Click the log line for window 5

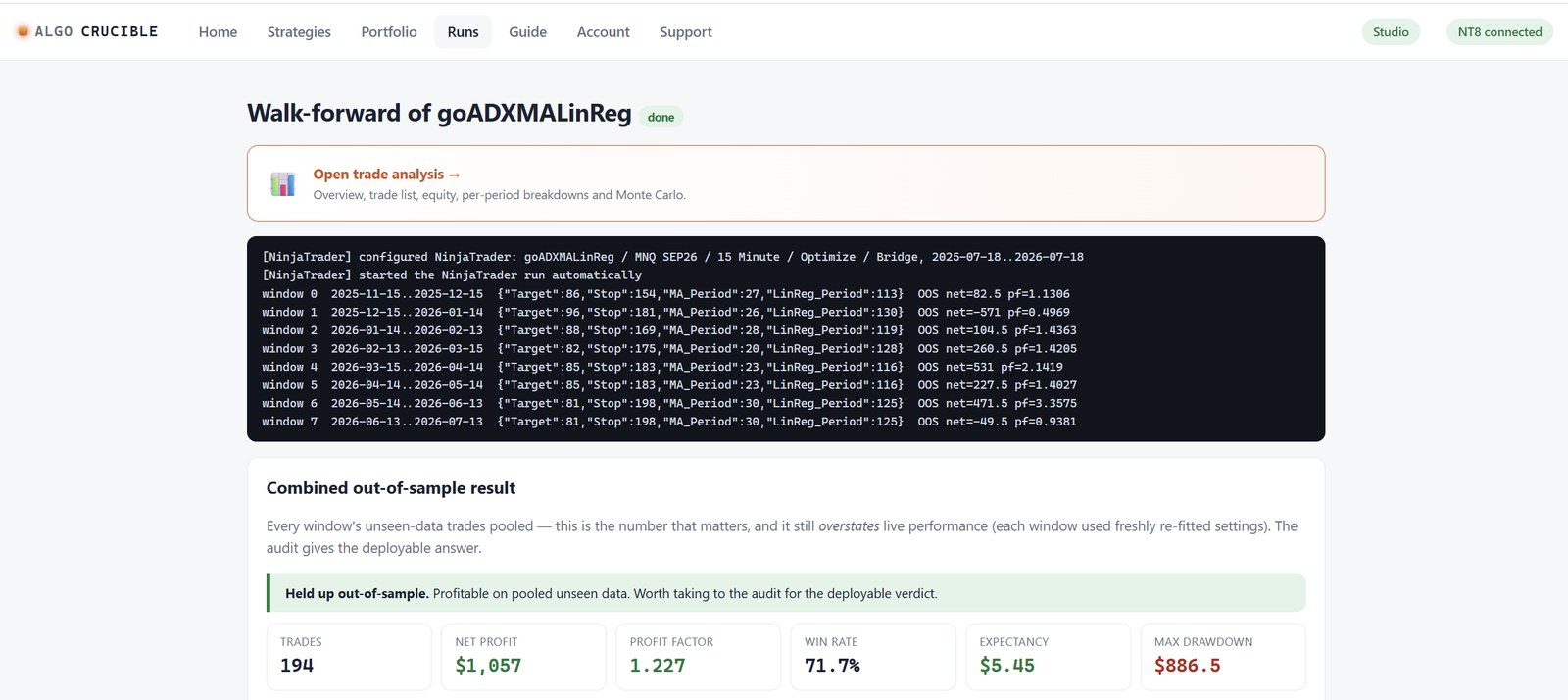pos(669,385)
